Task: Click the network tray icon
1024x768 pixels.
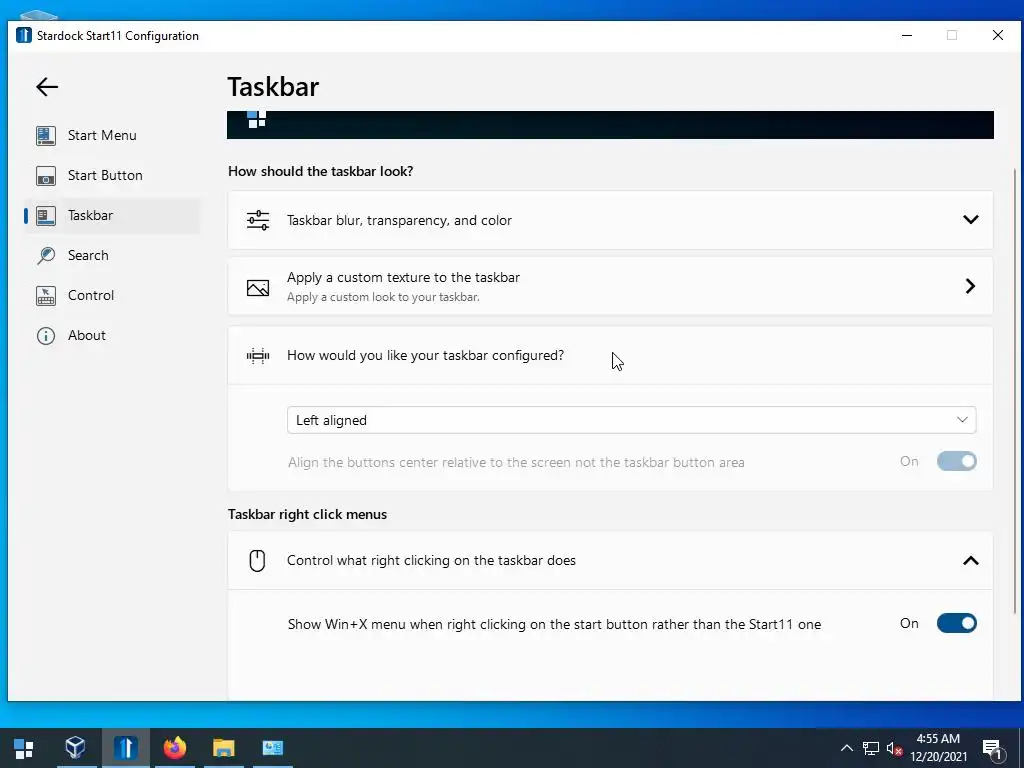Action: pyautogui.click(x=871, y=748)
